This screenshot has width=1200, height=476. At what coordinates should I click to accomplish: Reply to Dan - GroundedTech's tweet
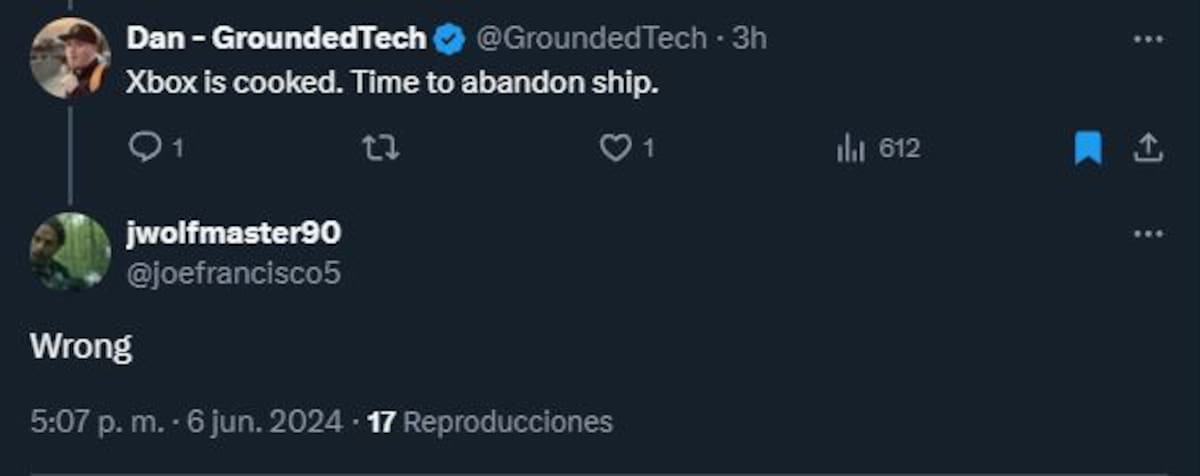156,149
